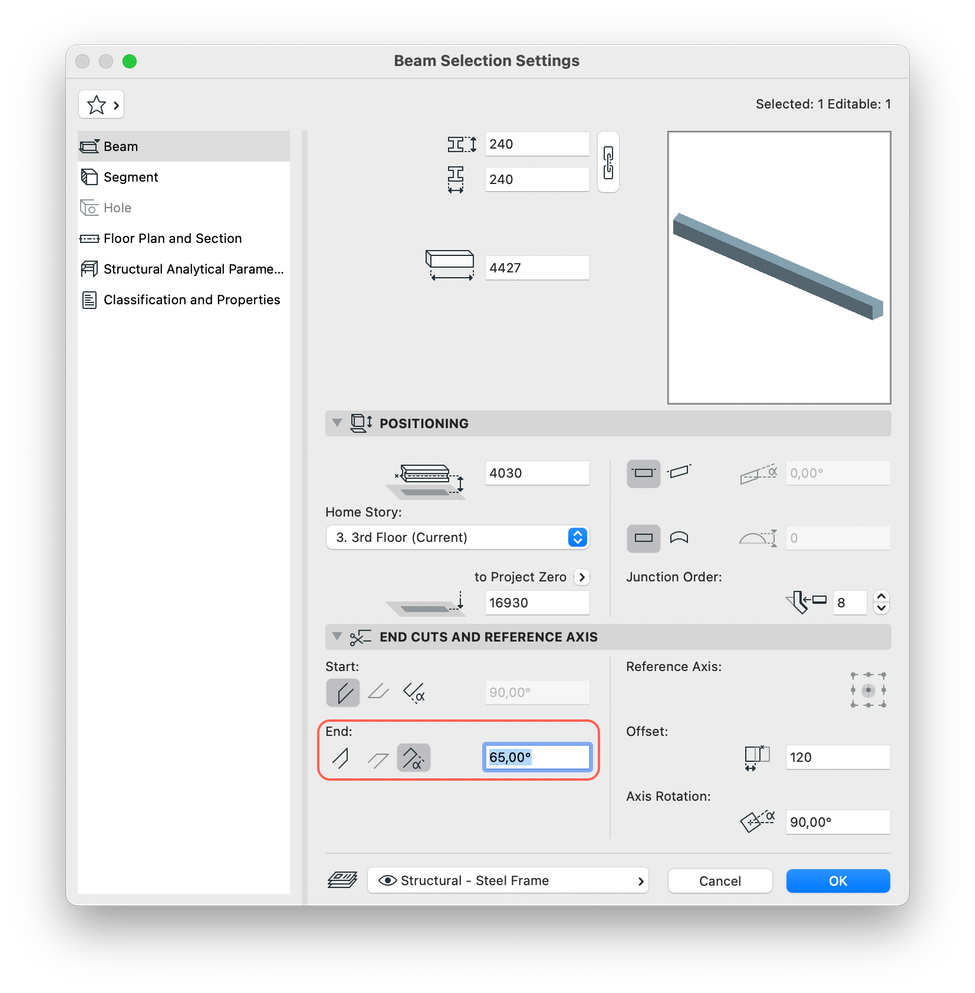Open the Segment settings page
The height and width of the screenshot is (993, 975).
point(184,177)
